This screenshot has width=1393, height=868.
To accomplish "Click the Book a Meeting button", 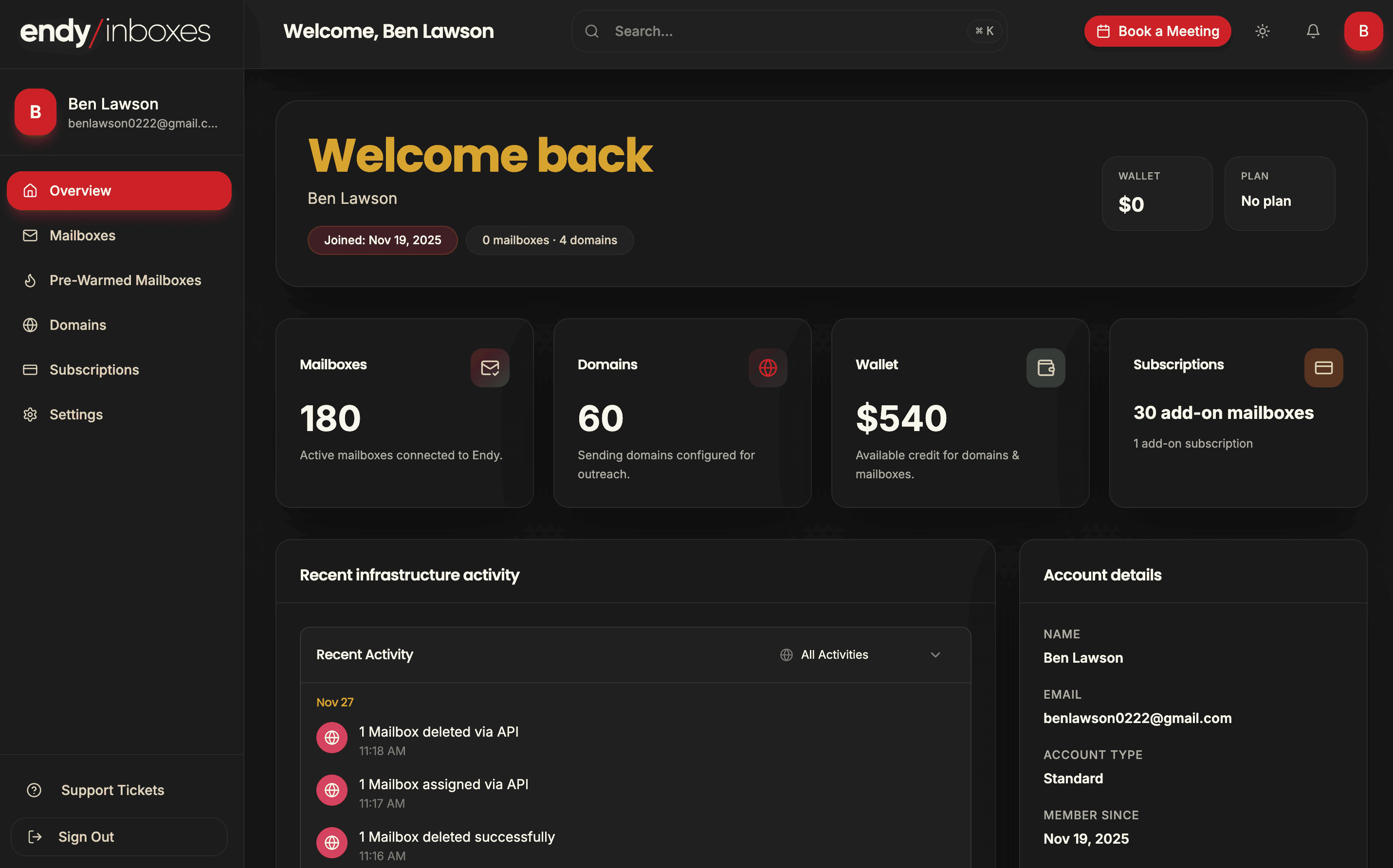I will [x=1157, y=31].
